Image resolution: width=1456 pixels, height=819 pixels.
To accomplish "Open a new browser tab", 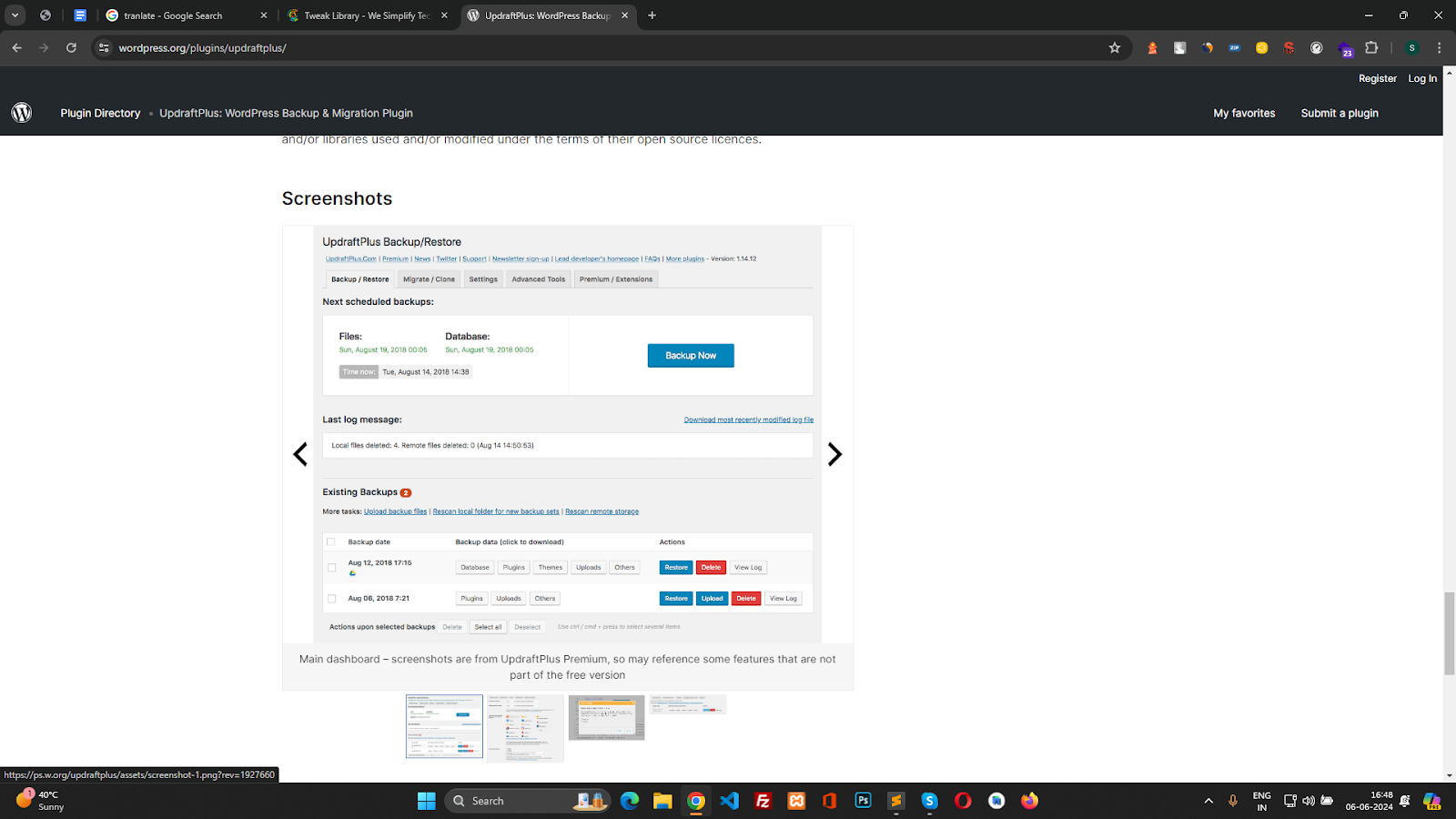I will tap(652, 15).
